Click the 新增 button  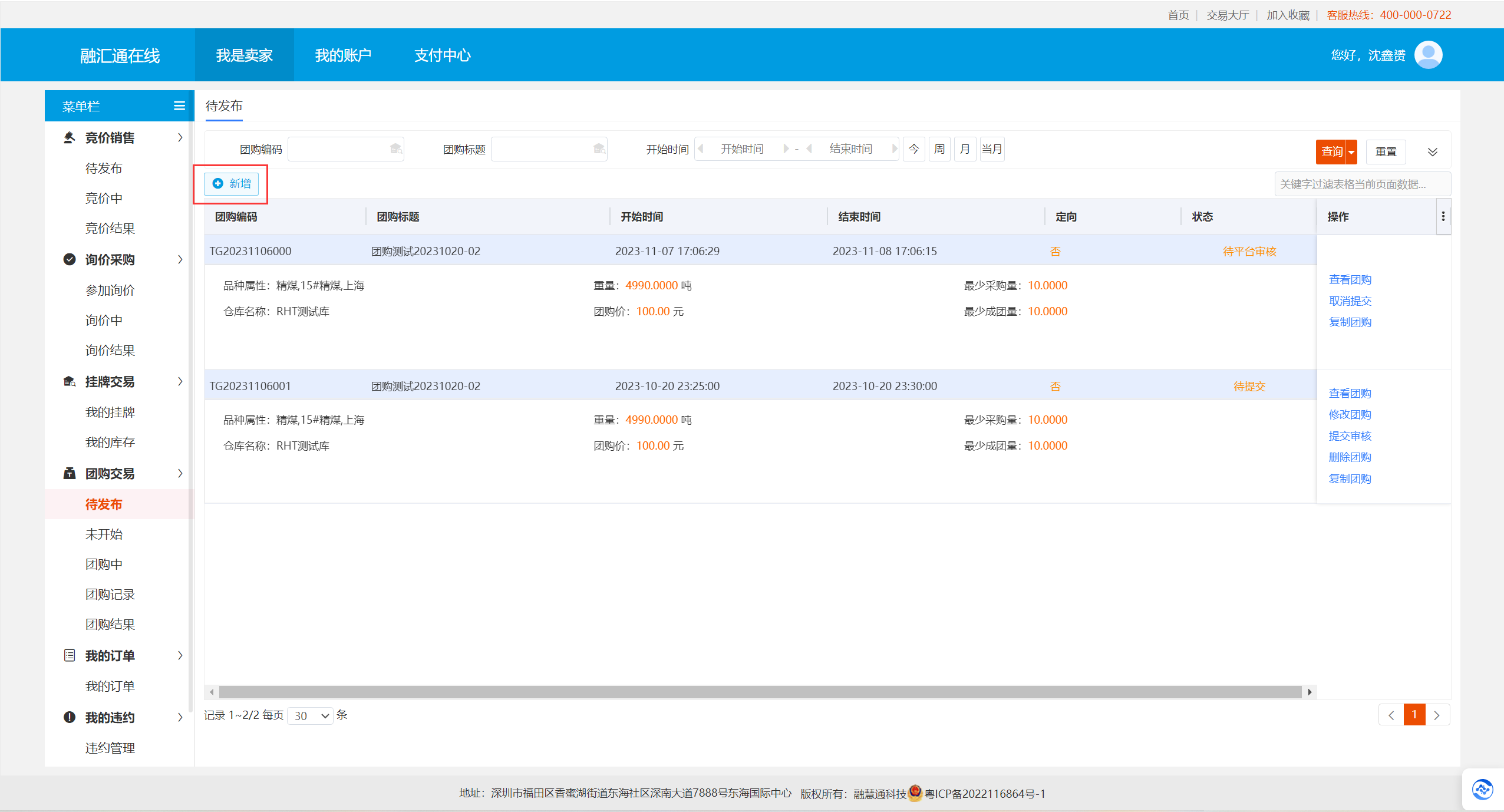tap(232, 184)
